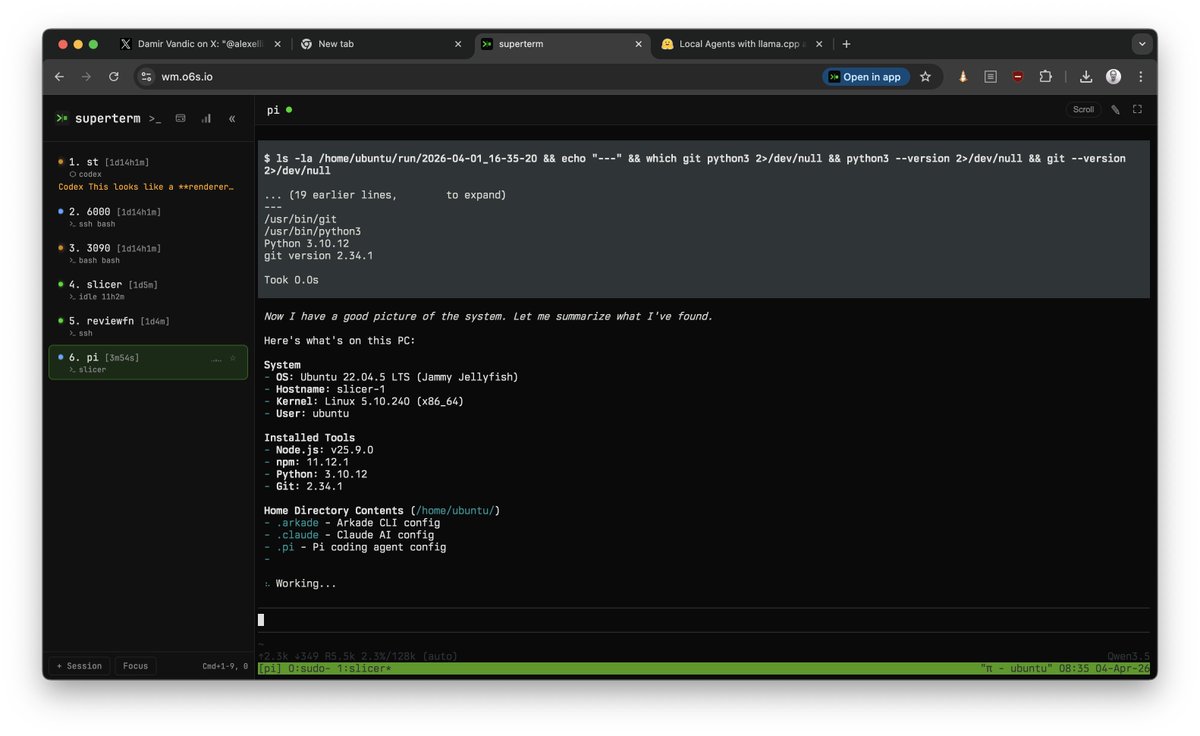Image resolution: width=1200 pixels, height=736 pixels.
Task: Close the superterm browser tab
Action: tap(639, 44)
